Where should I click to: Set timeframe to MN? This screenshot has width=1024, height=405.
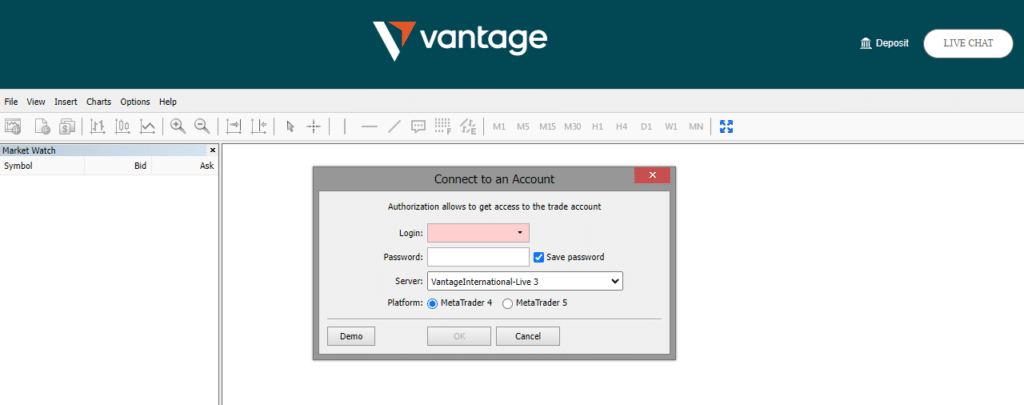(696, 127)
